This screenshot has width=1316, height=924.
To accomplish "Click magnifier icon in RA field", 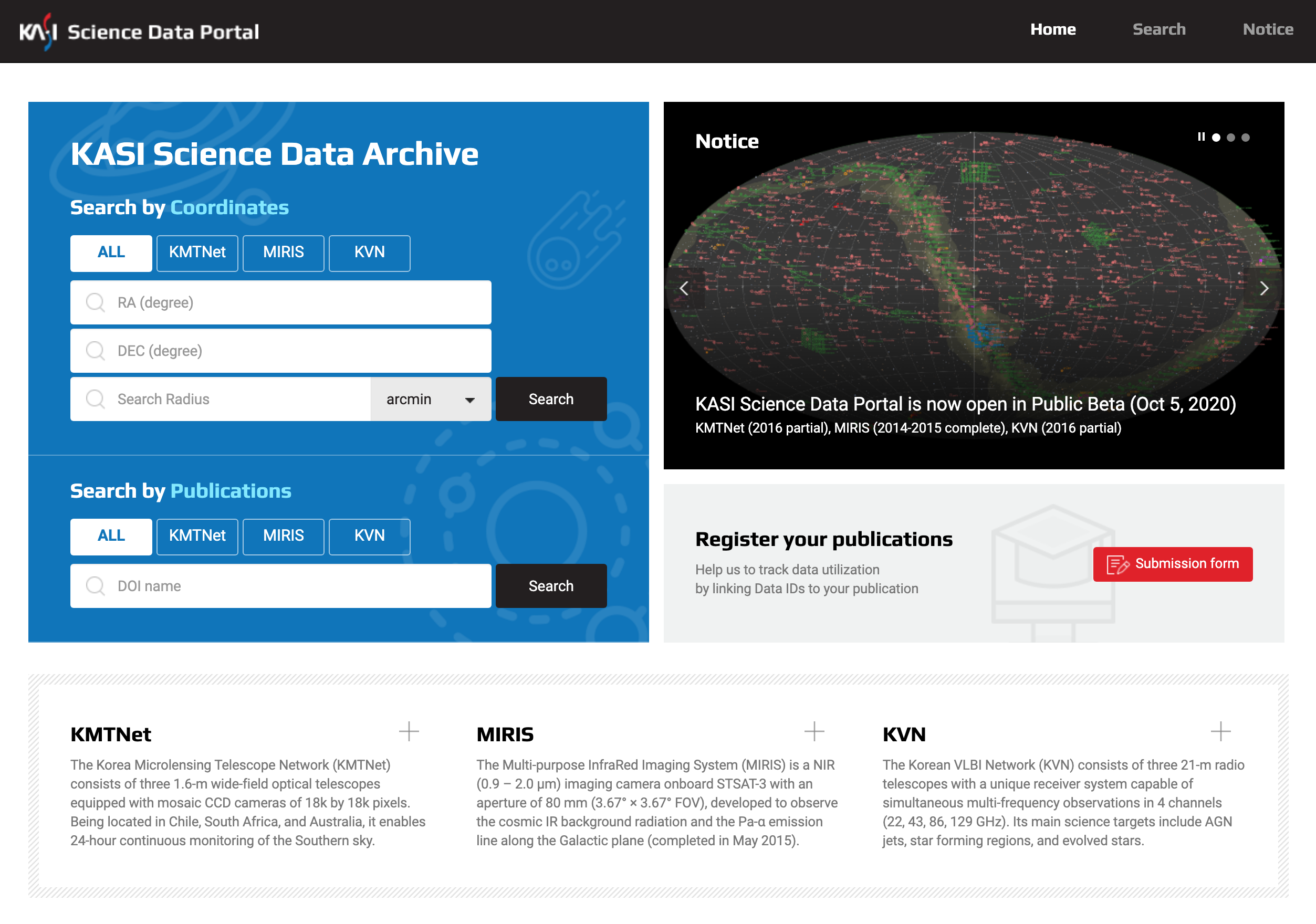I will coord(95,302).
